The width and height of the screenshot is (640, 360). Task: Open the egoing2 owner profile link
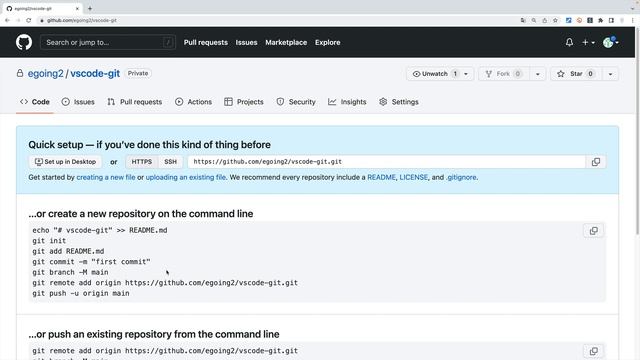[45, 73]
